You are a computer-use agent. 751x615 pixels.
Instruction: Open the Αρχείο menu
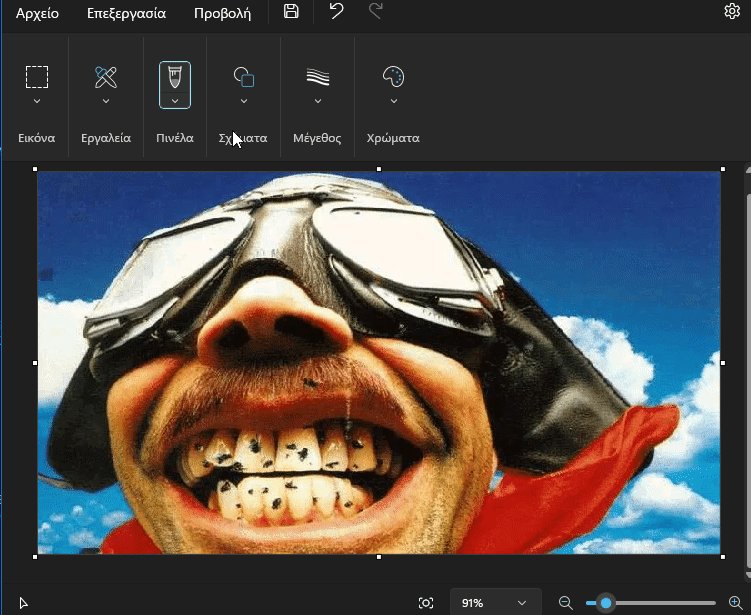pos(37,13)
